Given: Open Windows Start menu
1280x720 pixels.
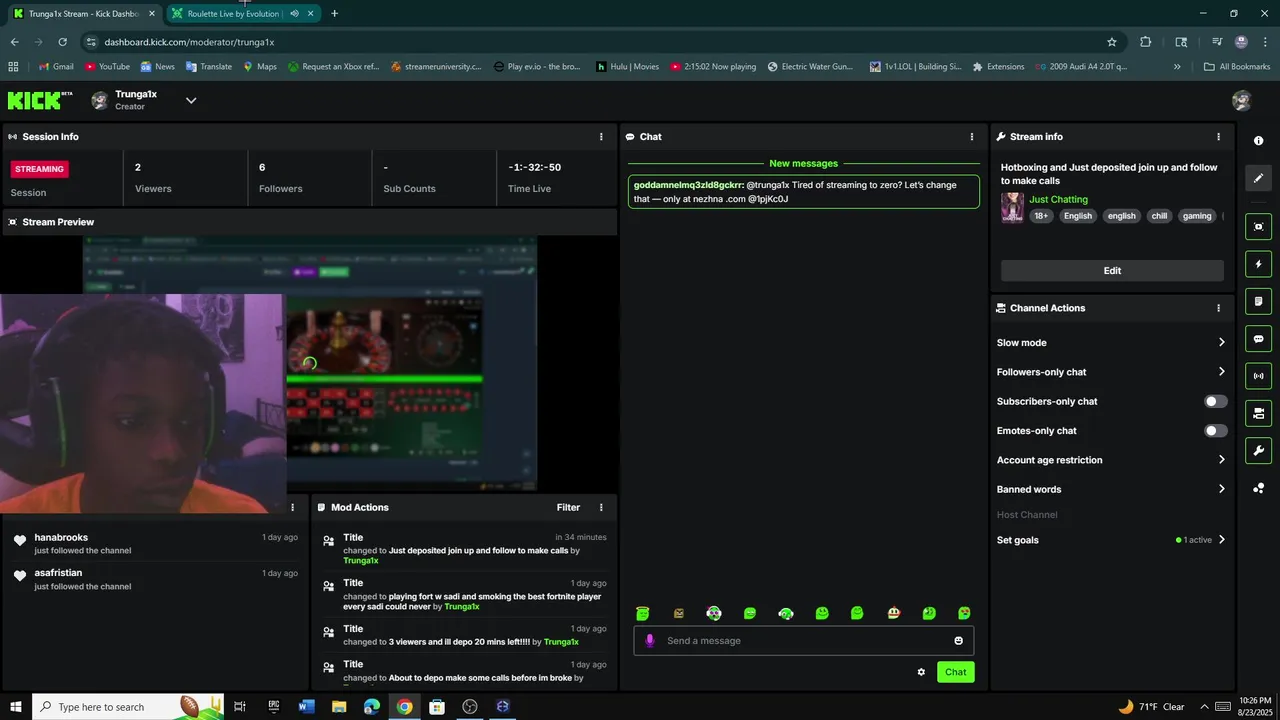Looking at the screenshot, I should click(16, 707).
